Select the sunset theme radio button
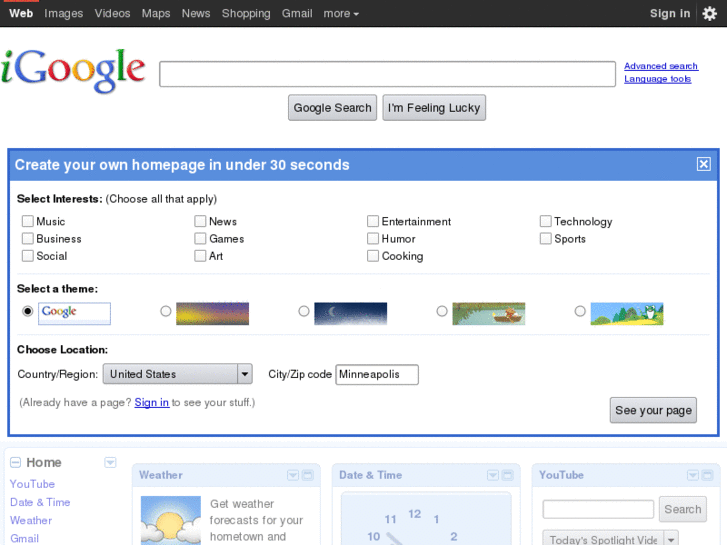This screenshot has height=545, width=727. [x=166, y=311]
